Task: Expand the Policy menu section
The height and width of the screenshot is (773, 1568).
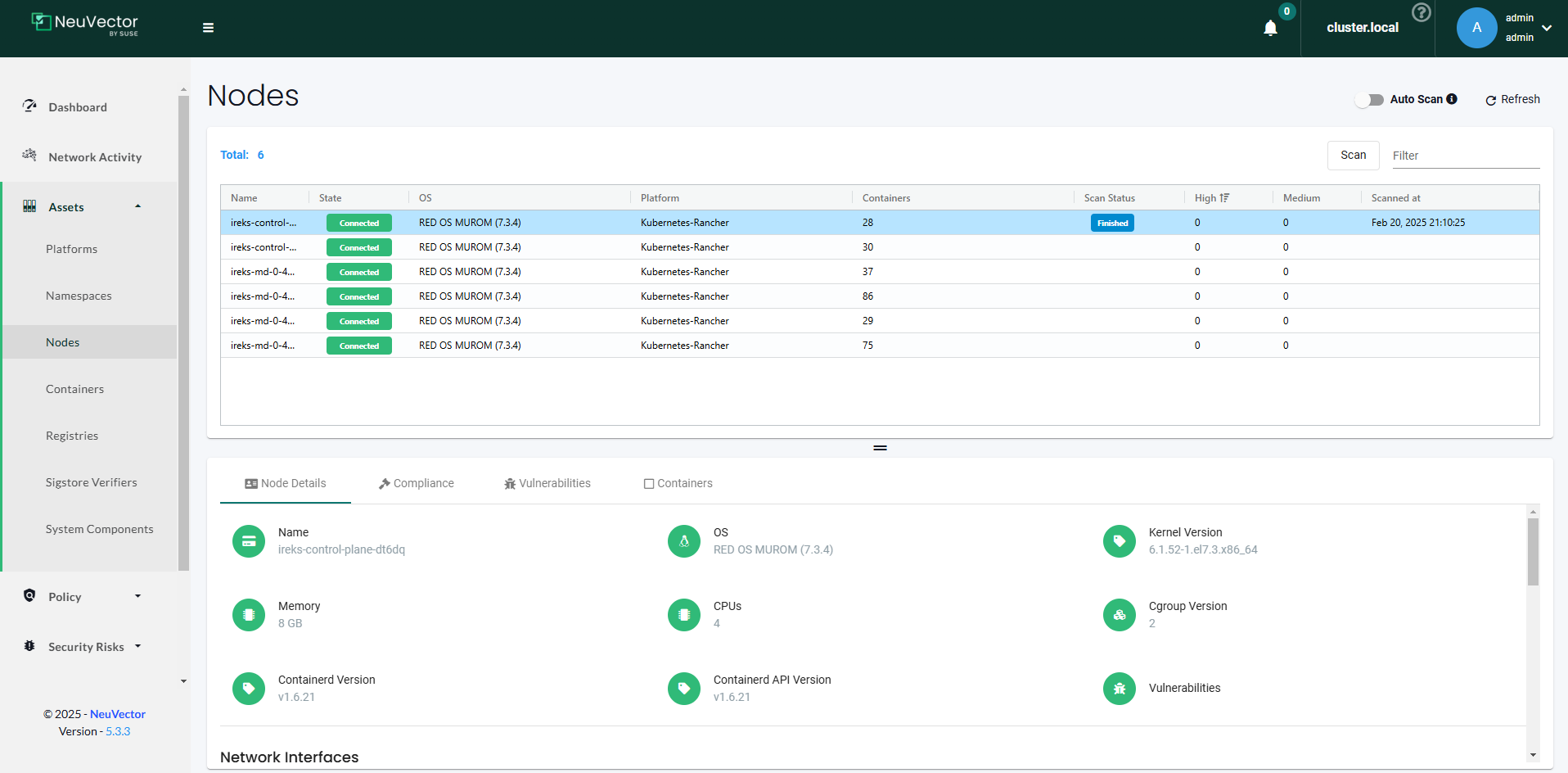Action: [x=137, y=596]
